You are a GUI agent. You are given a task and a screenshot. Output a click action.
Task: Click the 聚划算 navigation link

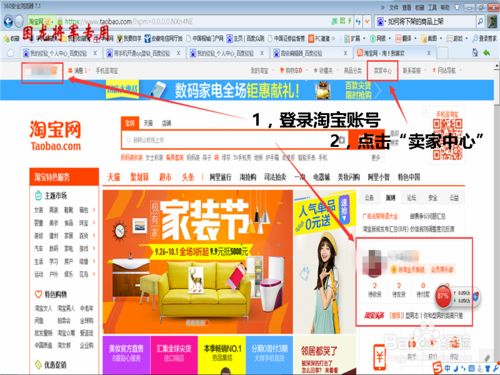pos(139,177)
